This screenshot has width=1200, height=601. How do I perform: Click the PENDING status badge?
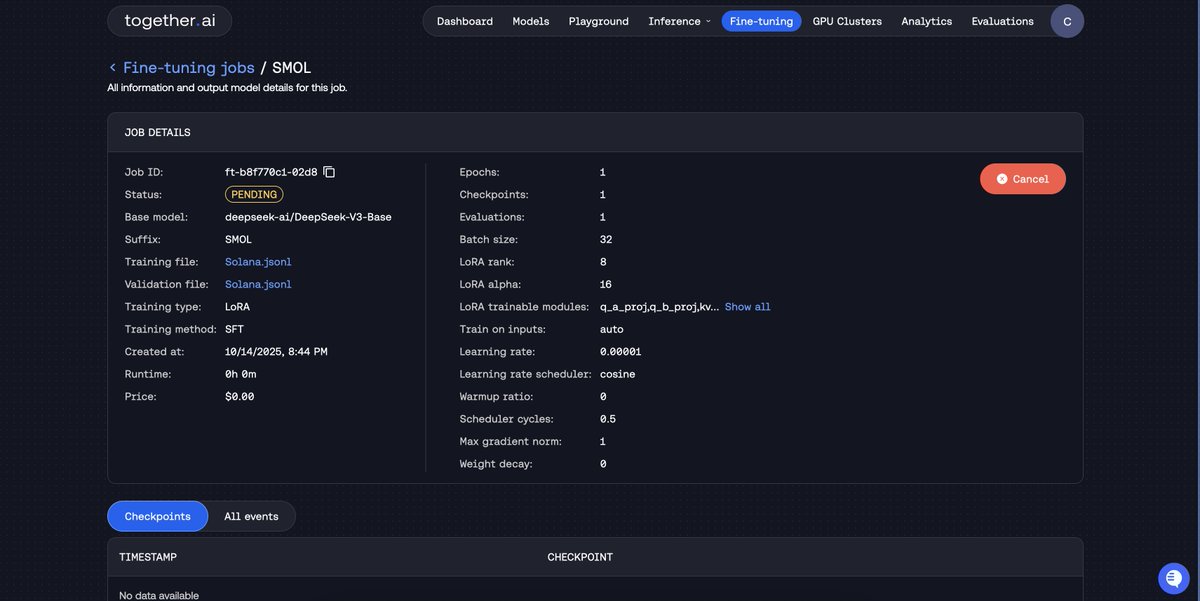(x=254, y=195)
